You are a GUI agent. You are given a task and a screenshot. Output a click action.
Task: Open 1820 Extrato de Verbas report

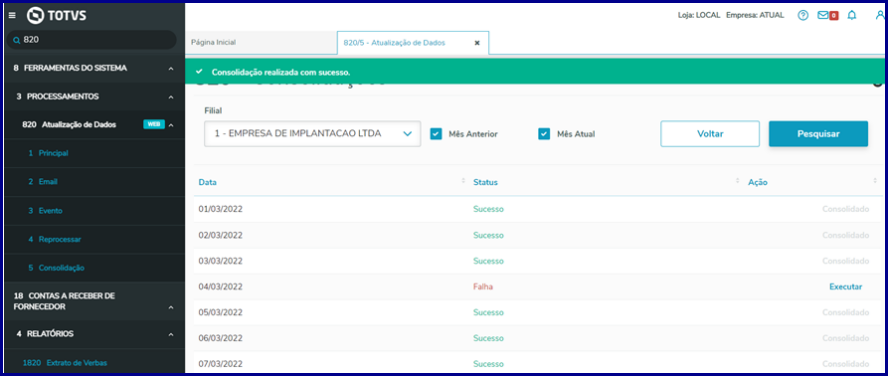click(x=65, y=363)
